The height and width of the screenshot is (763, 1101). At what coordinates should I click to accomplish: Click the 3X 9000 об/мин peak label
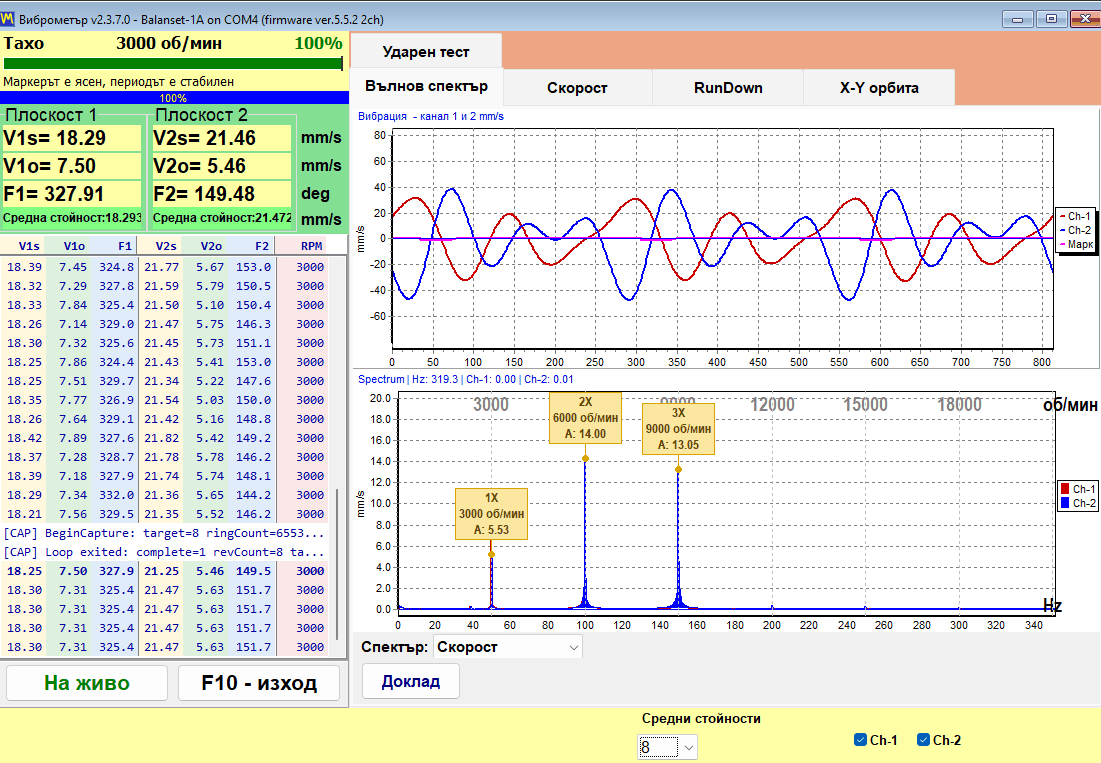pos(678,429)
